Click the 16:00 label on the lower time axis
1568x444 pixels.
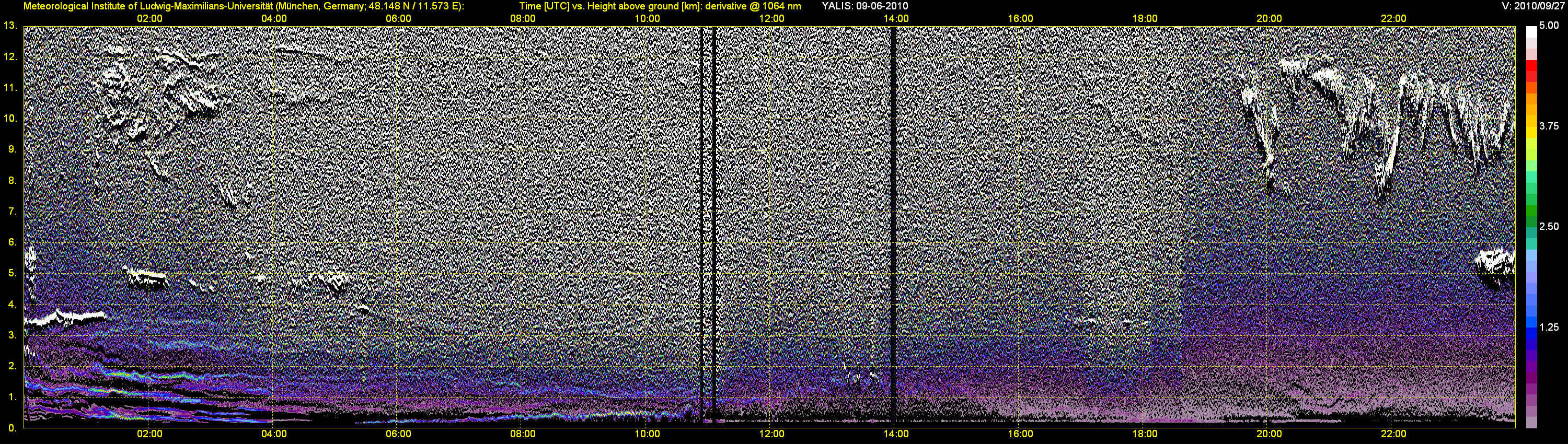click(x=1020, y=434)
